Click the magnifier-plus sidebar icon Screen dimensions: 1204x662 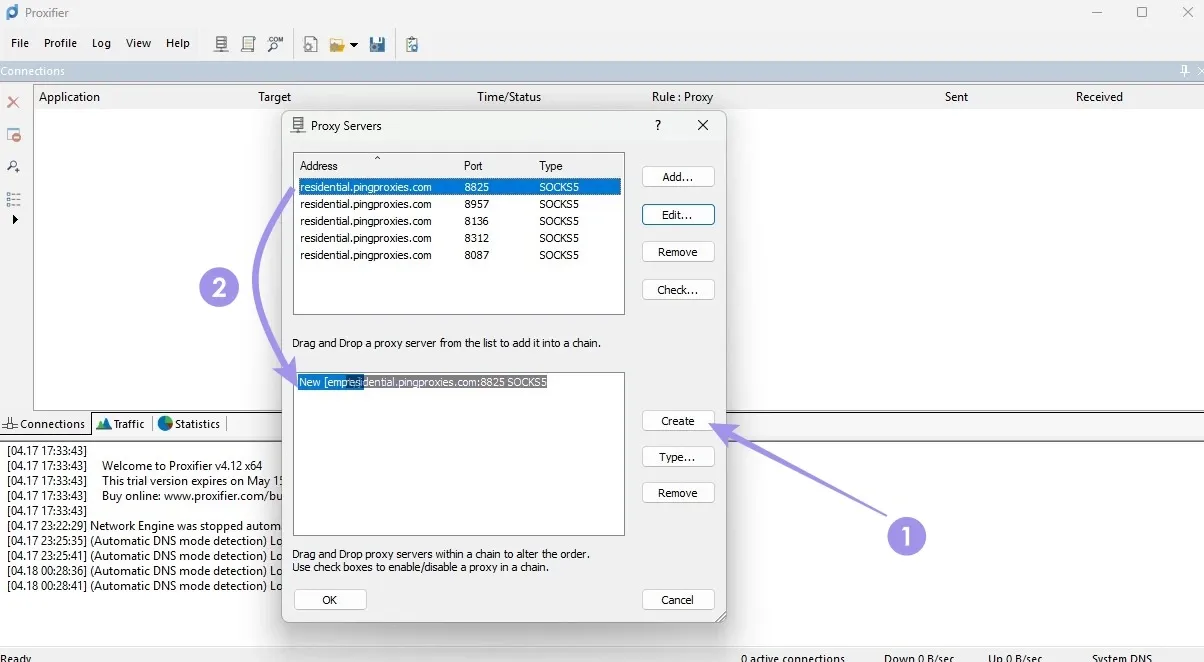(13, 167)
